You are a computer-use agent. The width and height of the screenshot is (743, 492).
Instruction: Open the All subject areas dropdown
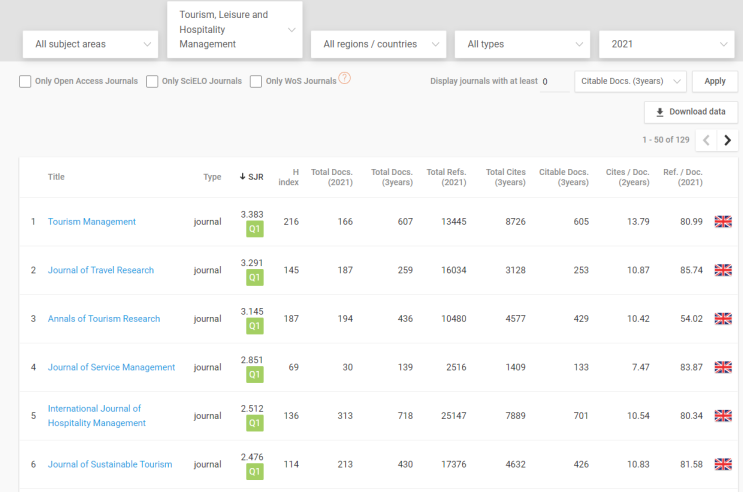[x=91, y=44]
